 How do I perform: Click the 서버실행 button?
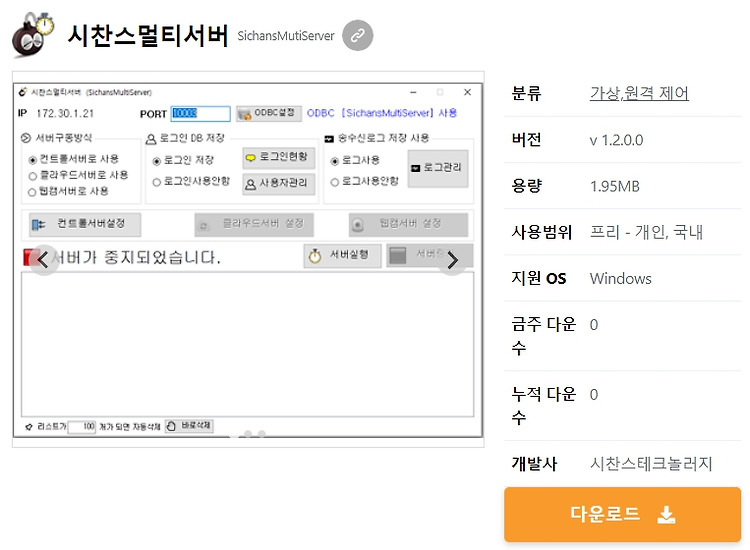pos(342,255)
